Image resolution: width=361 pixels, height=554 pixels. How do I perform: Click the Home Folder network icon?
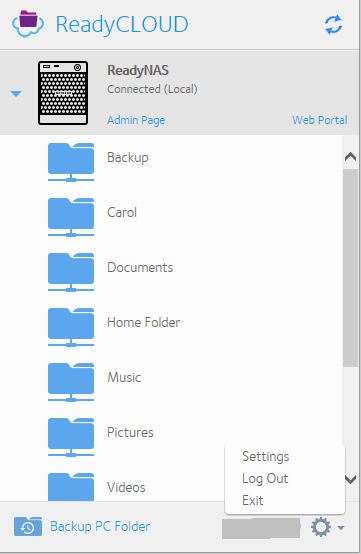click(x=71, y=327)
